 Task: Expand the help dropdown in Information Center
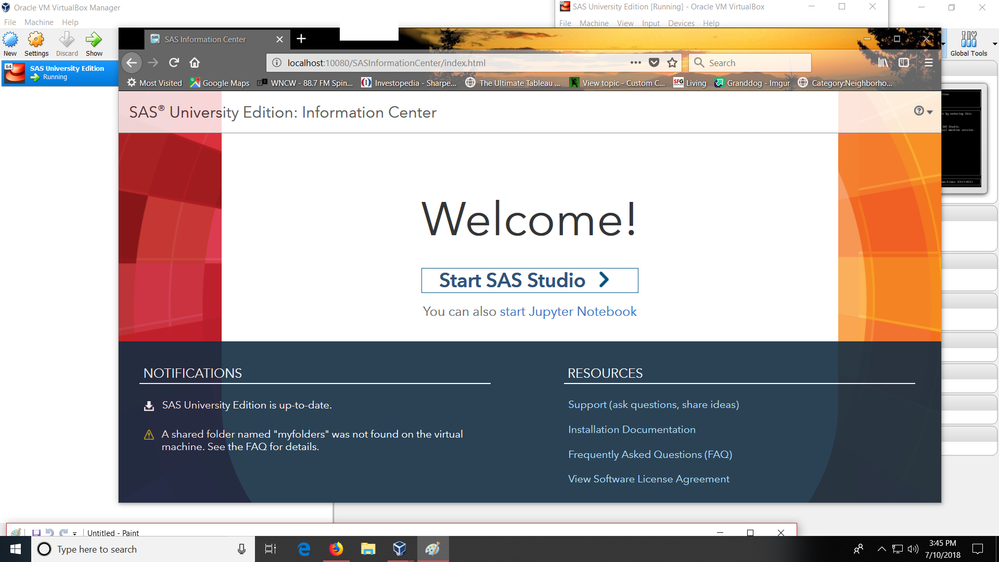point(923,112)
